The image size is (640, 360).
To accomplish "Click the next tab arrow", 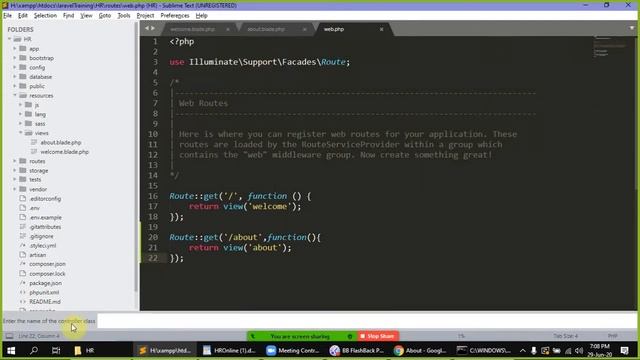I will coord(153,28).
